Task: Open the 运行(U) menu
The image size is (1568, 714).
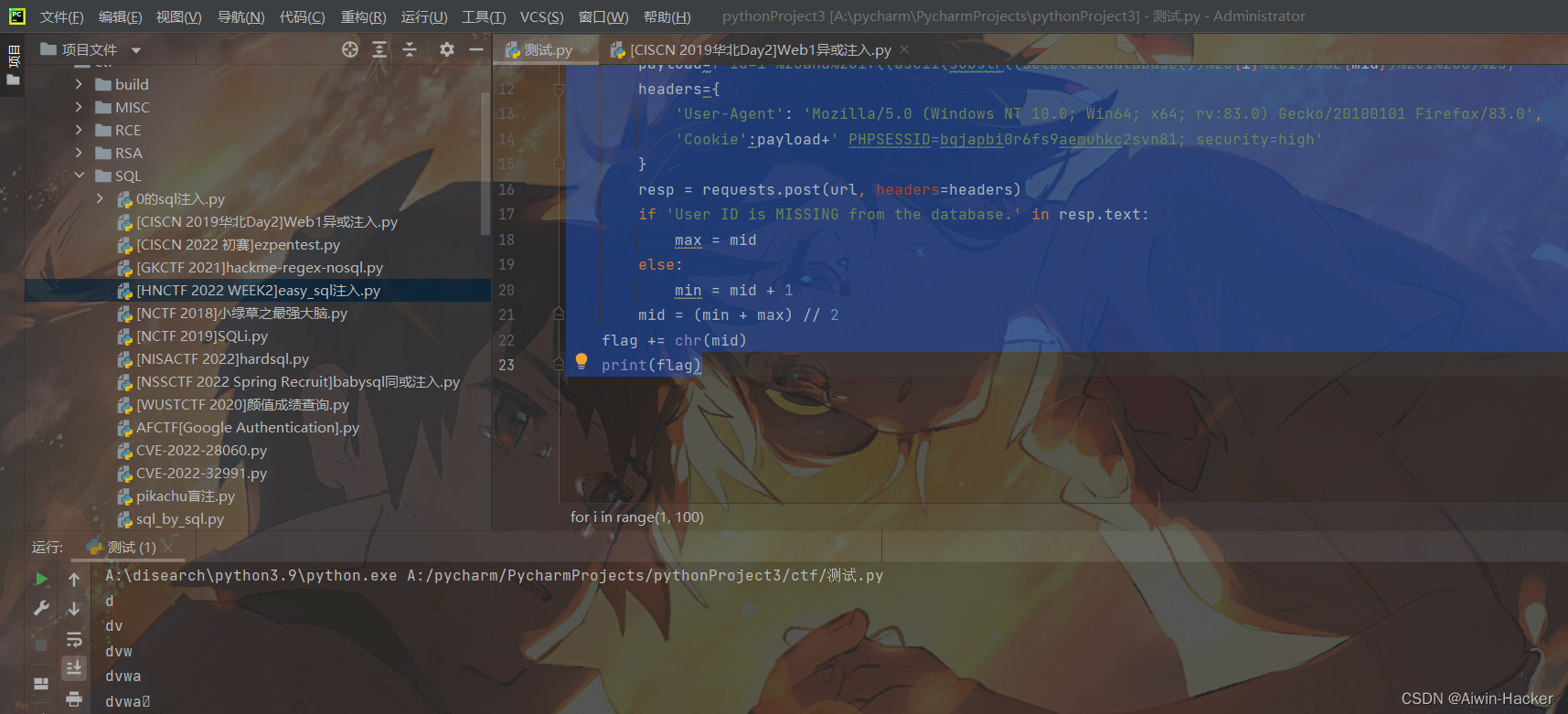Action: [424, 16]
